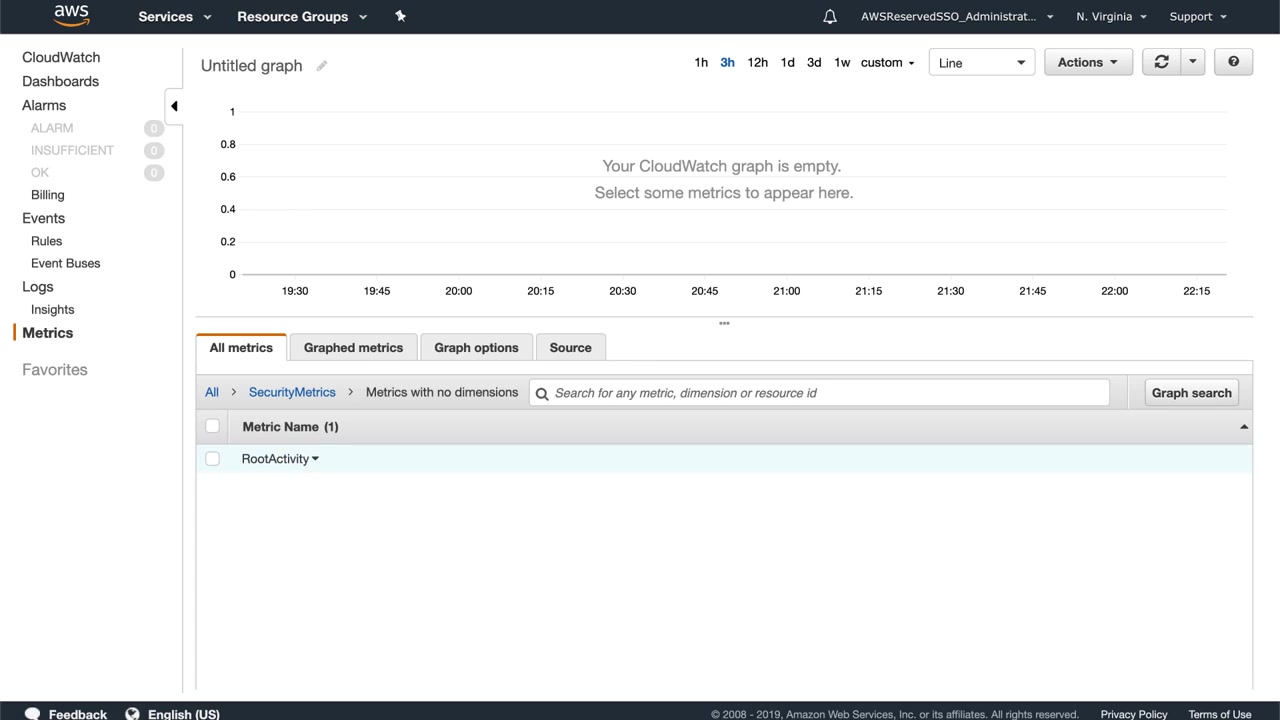Go to All metrics breadcrumb
The width and height of the screenshot is (1280, 720).
pos(212,392)
